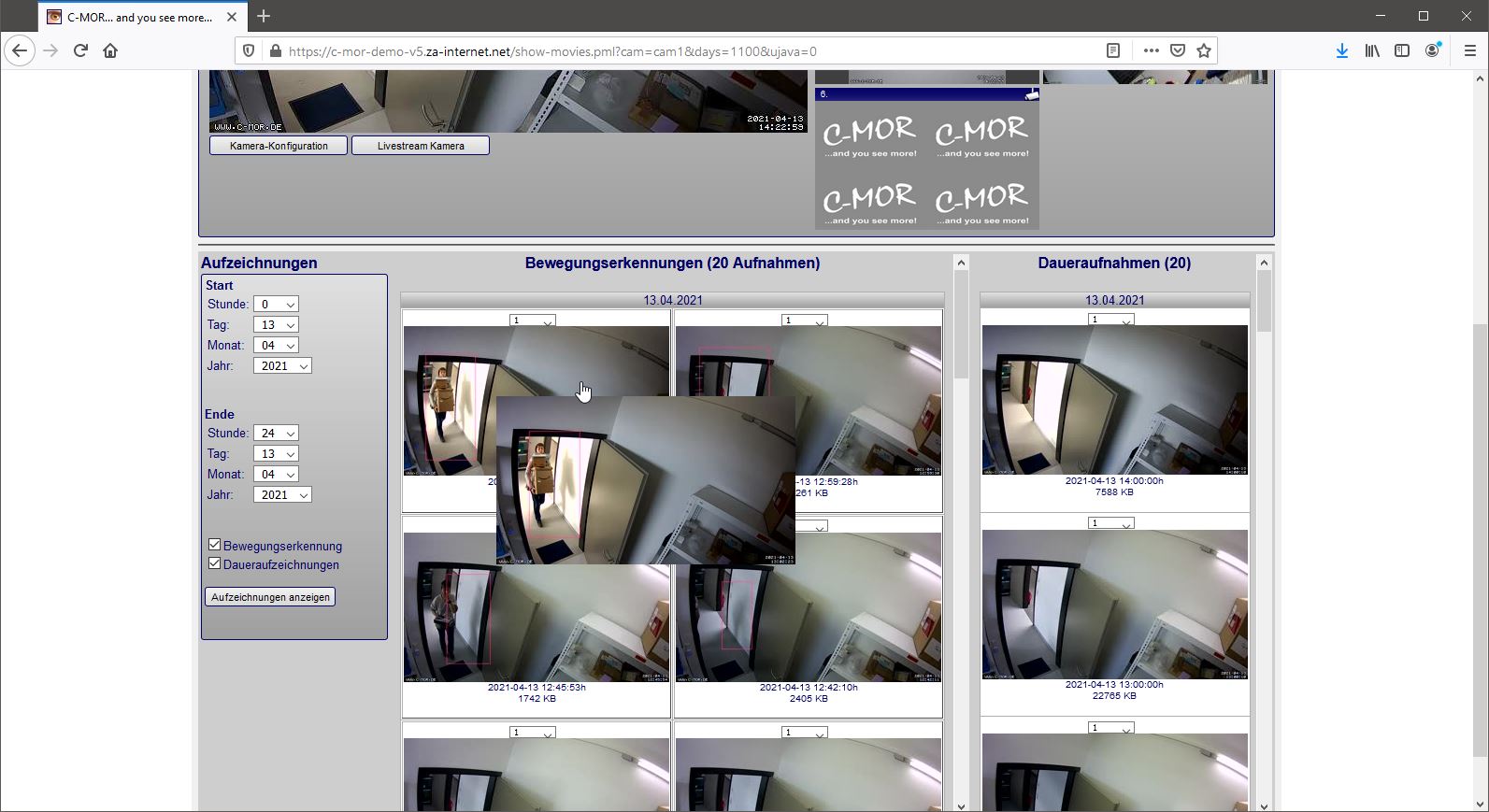Show the sidebar panel
Image resolution: width=1489 pixels, height=812 pixels.
tap(1402, 51)
